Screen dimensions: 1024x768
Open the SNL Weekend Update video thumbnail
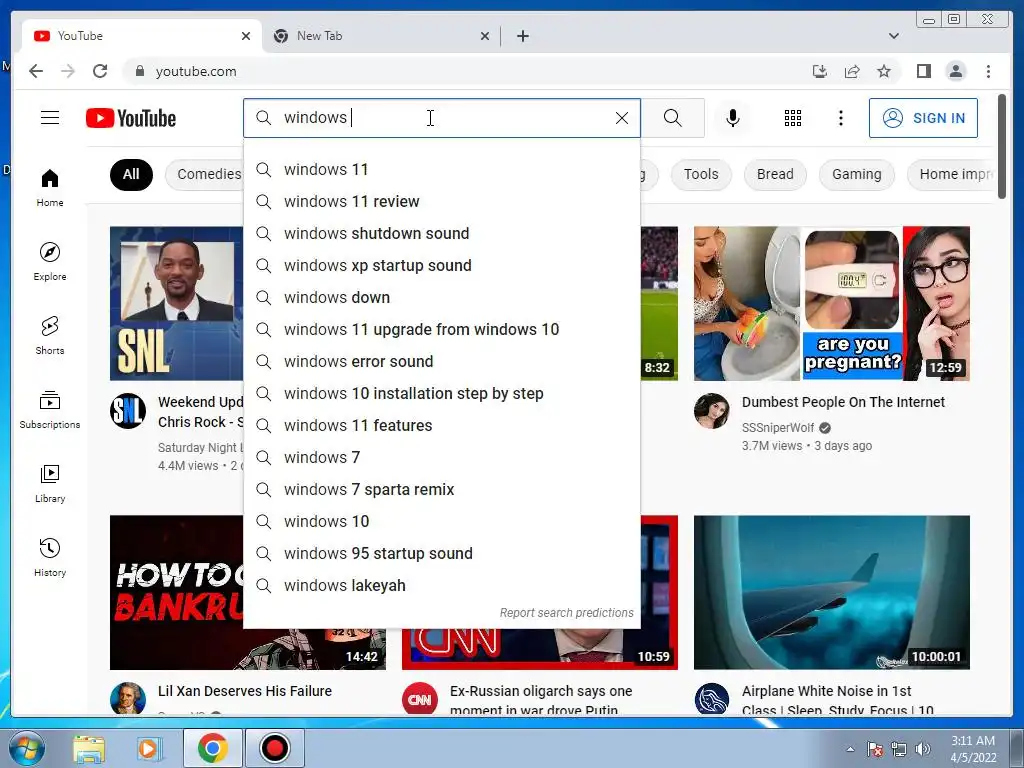tap(176, 303)
